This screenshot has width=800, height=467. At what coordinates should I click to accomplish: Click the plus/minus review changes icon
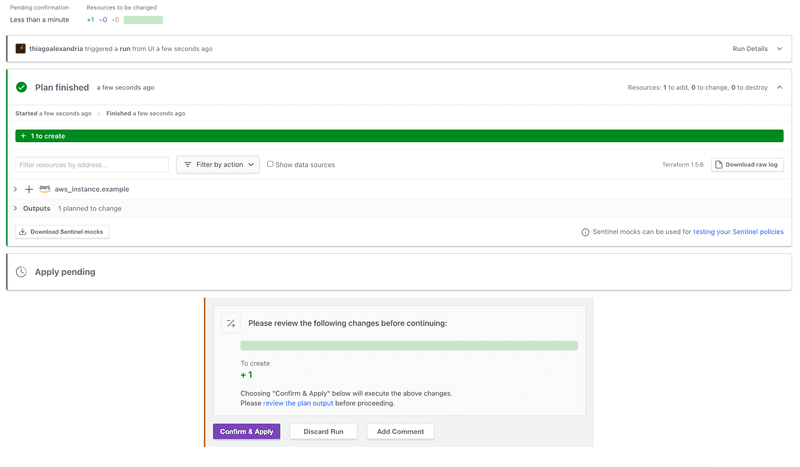tap(231, 323)
